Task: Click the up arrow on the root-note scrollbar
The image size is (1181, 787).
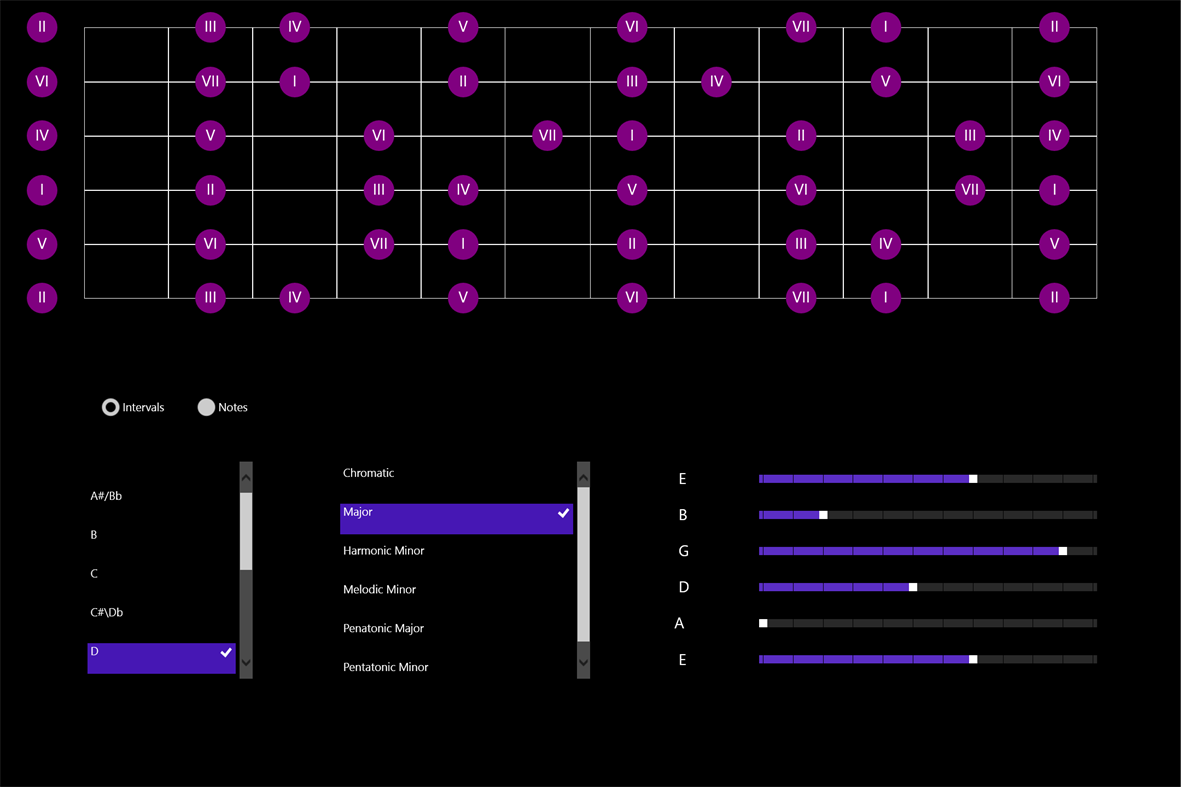Action: [x=246, y=476]
